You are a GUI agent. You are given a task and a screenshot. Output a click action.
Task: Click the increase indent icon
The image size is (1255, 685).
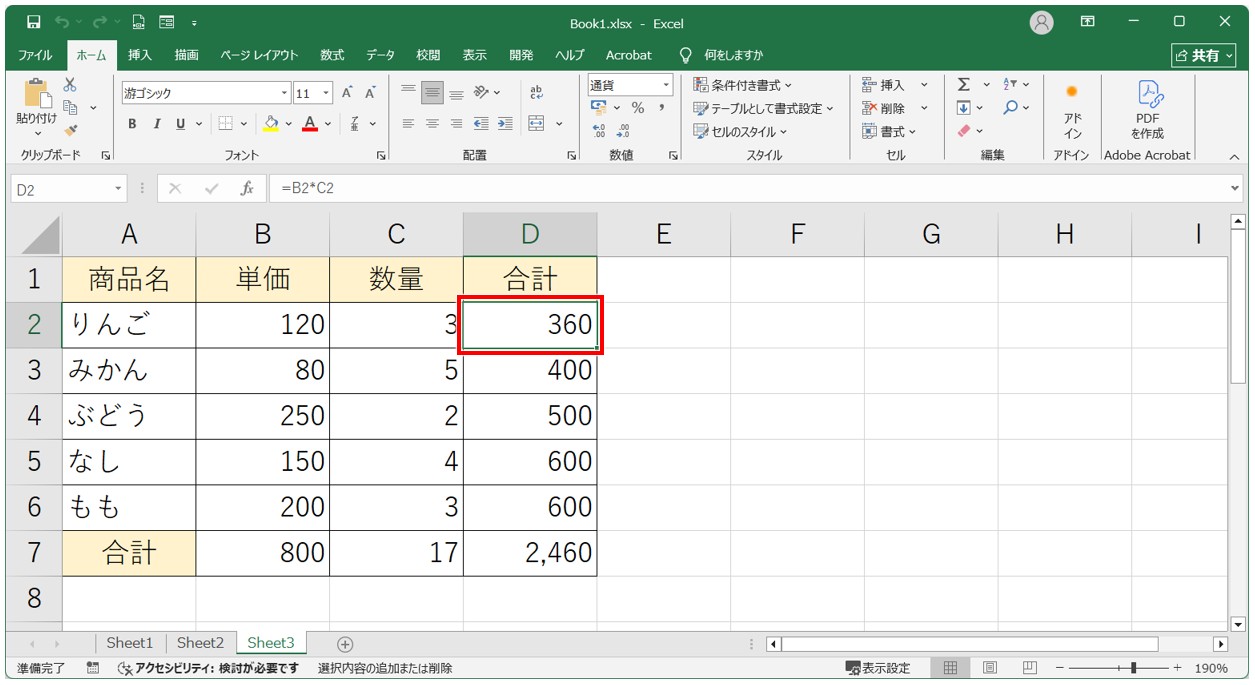[x=505, y=124]
